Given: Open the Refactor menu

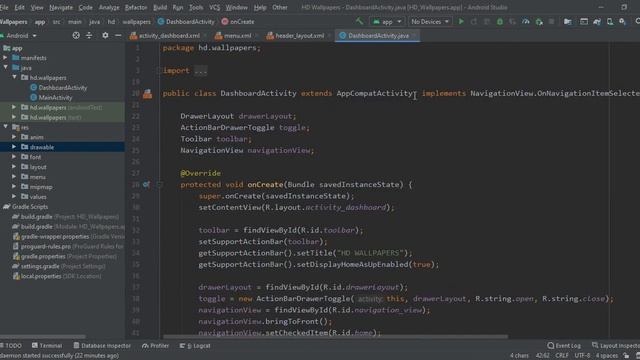Looking at the screenshot, I should coord(136,7).
